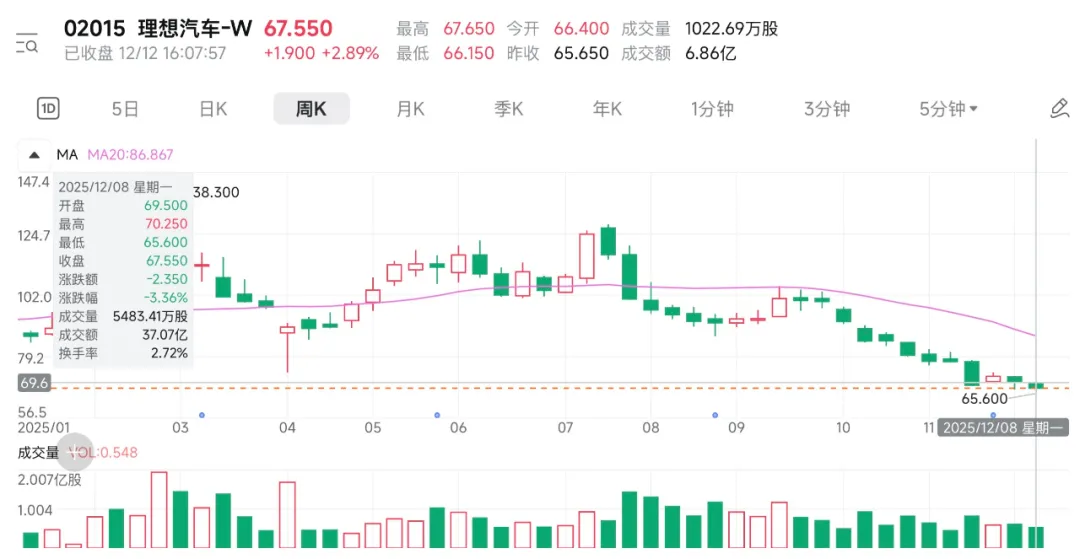Open the drawing pencil tool
Viewport: 1080px width, 559px height.
coord(1059,109)
